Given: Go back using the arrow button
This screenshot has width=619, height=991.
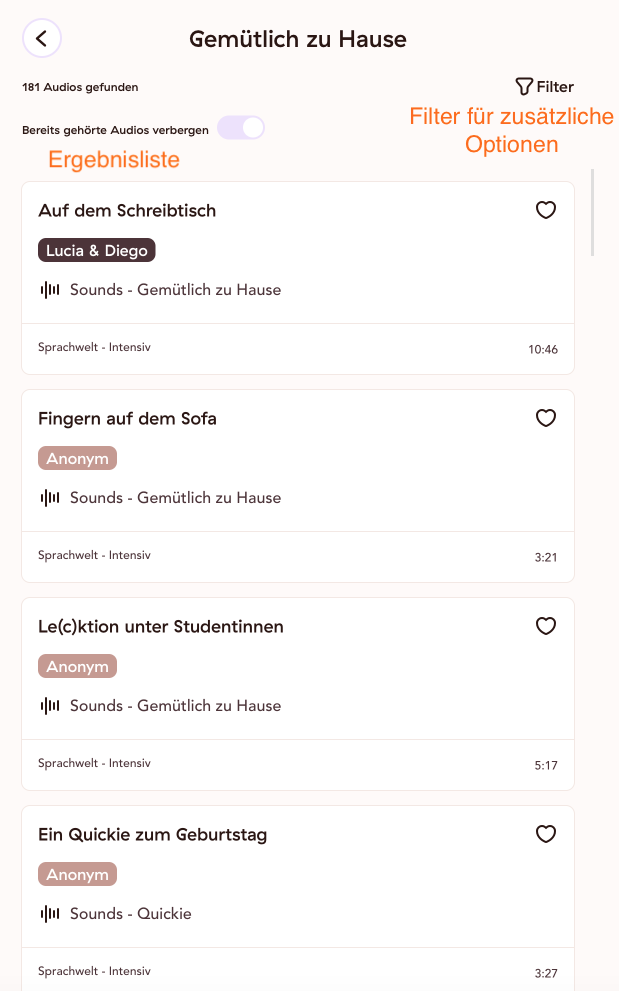Looking at the screenshot, I should click(42, 39).
